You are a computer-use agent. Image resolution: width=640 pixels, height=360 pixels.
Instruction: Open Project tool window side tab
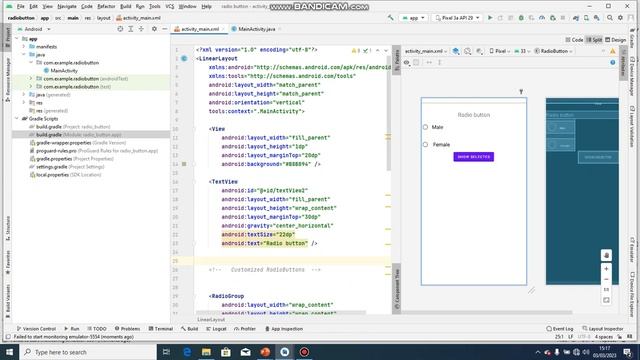(x=7, y=38)
